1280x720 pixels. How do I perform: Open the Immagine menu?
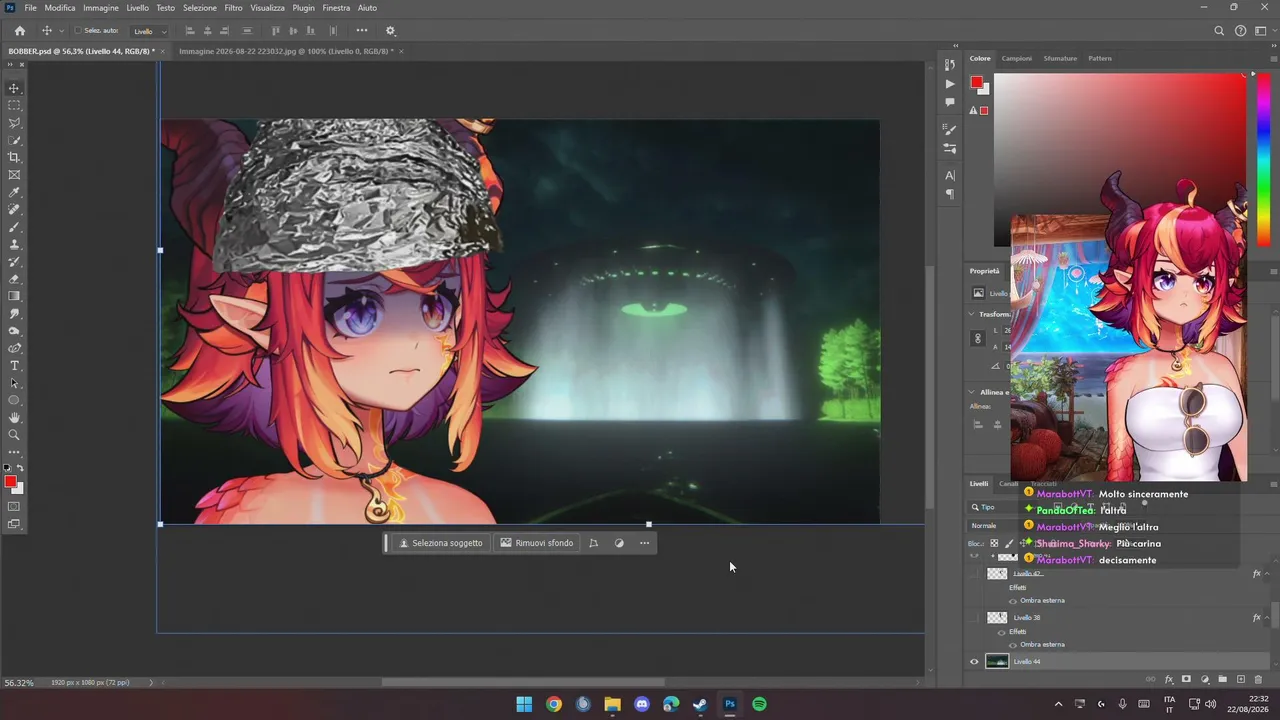point(101,8)
